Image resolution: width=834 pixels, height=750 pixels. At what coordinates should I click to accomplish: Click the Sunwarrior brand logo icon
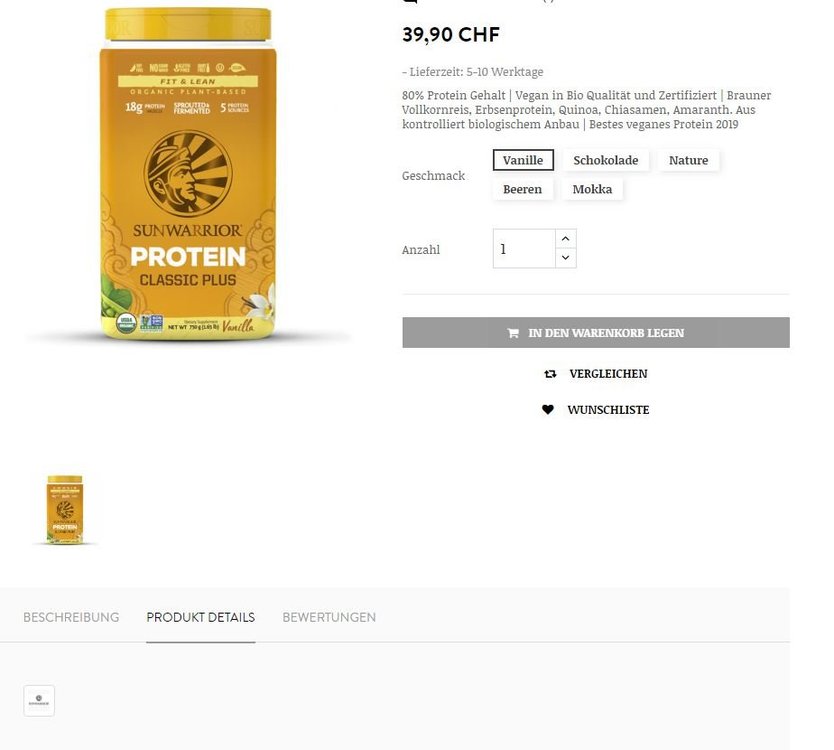pos(39,701)
